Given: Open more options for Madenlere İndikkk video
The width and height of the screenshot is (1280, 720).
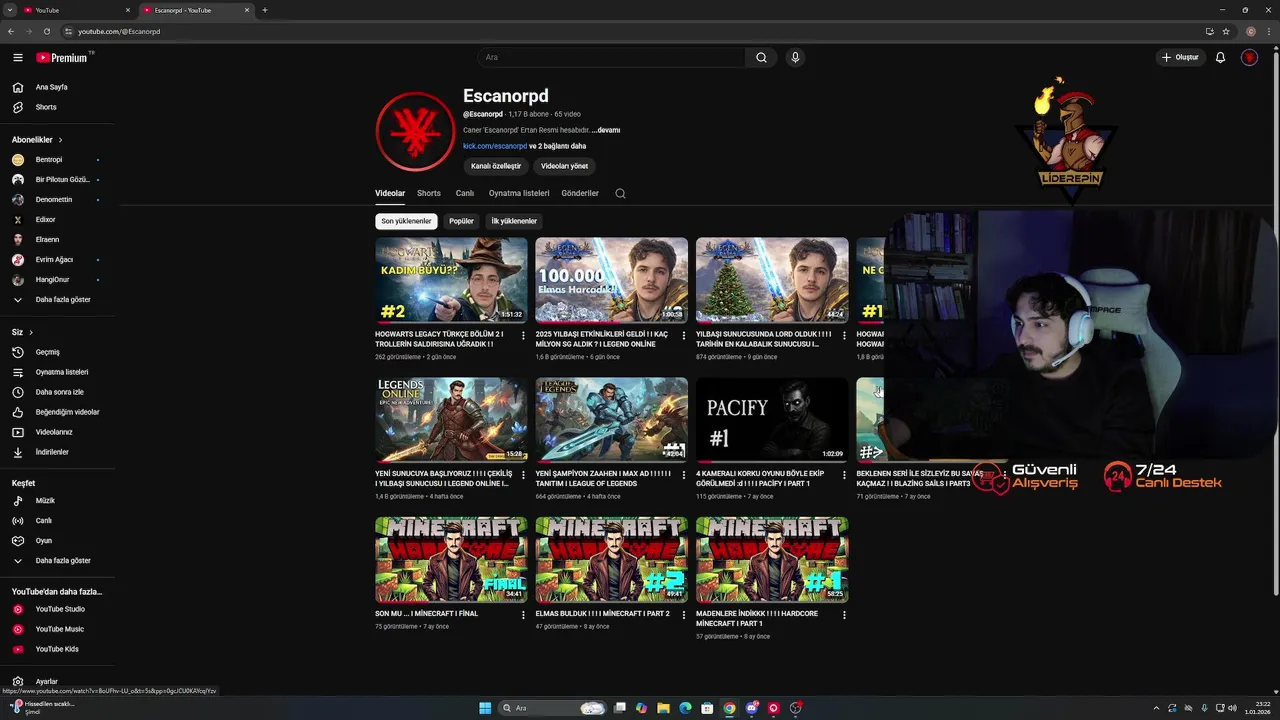Looking at the screenshot, I should click(x=844, y=615).
